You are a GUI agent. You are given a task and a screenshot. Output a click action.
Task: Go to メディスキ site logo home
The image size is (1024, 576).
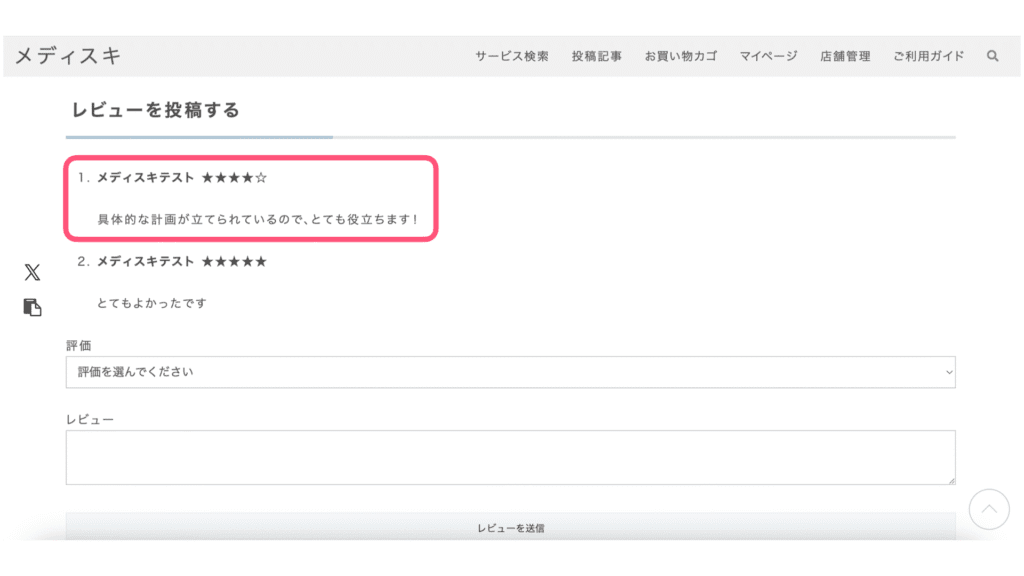tap(68, 56)
